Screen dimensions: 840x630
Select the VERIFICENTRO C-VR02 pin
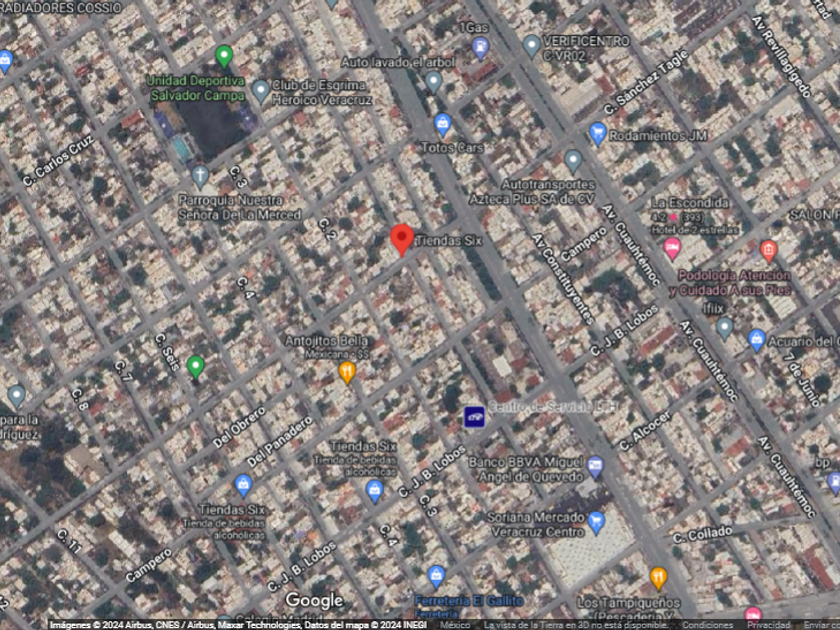click(x=531, y=46)
